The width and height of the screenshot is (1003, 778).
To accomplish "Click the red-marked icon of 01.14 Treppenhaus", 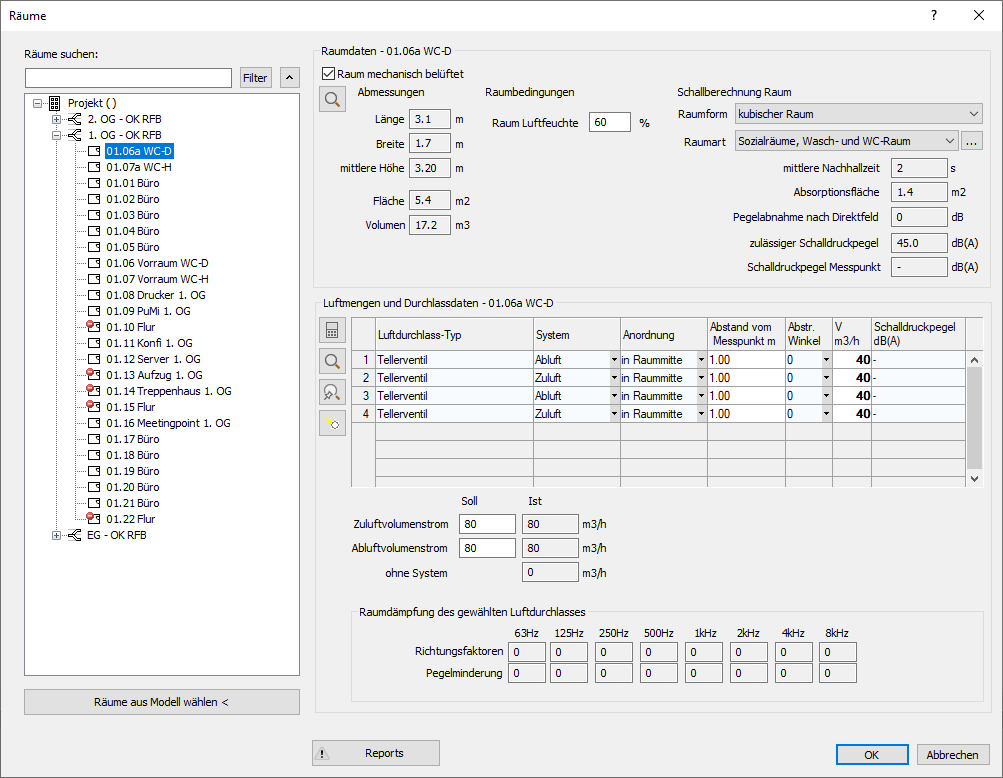I will point(93,391).
